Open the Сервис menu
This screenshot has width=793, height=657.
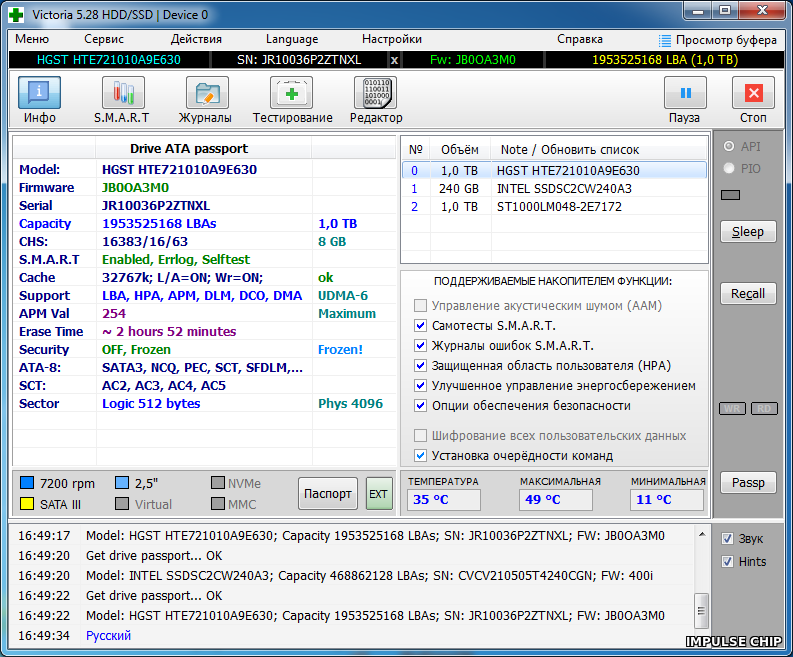[104, 39]
